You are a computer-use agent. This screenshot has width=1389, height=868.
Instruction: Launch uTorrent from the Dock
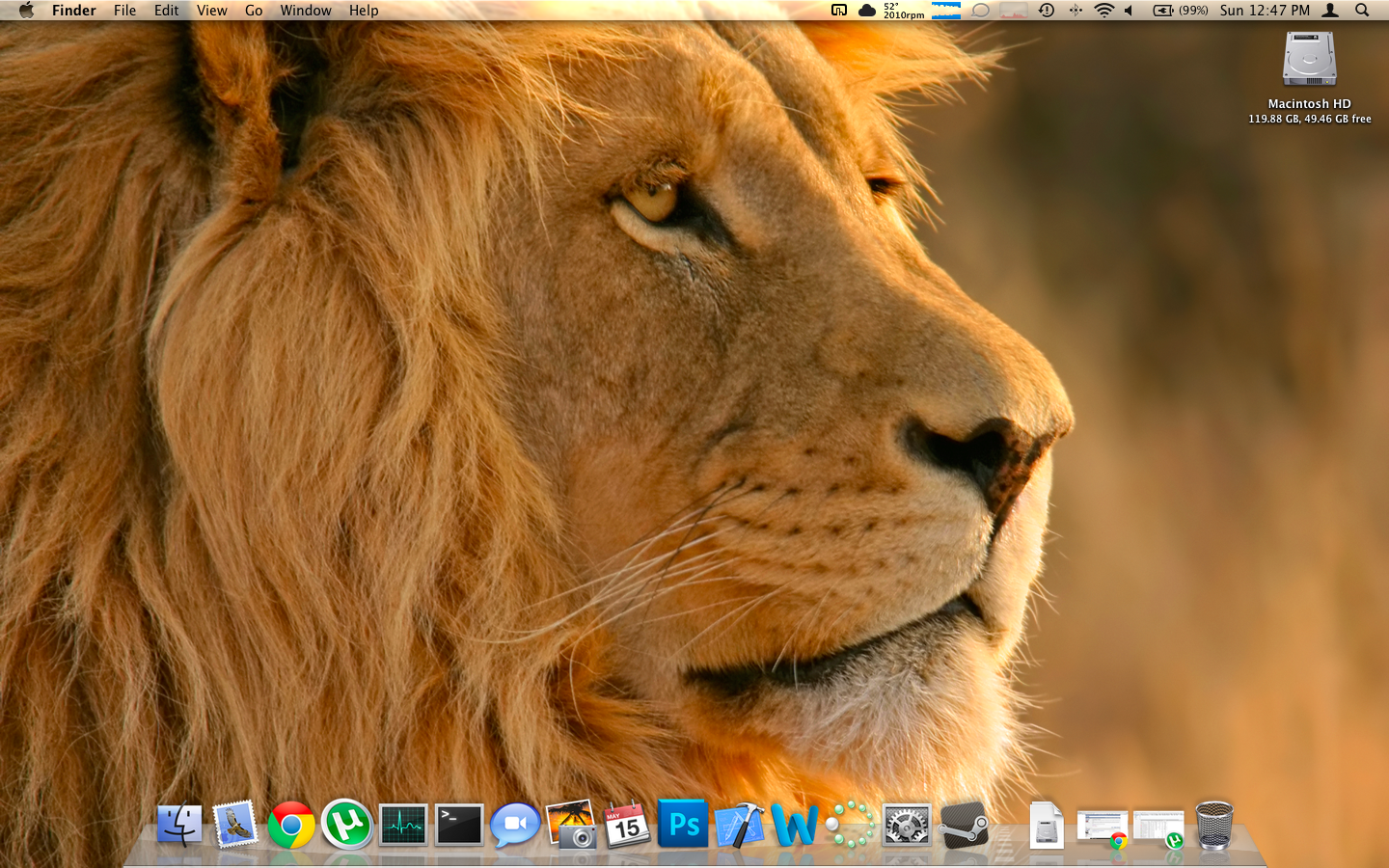347,825
